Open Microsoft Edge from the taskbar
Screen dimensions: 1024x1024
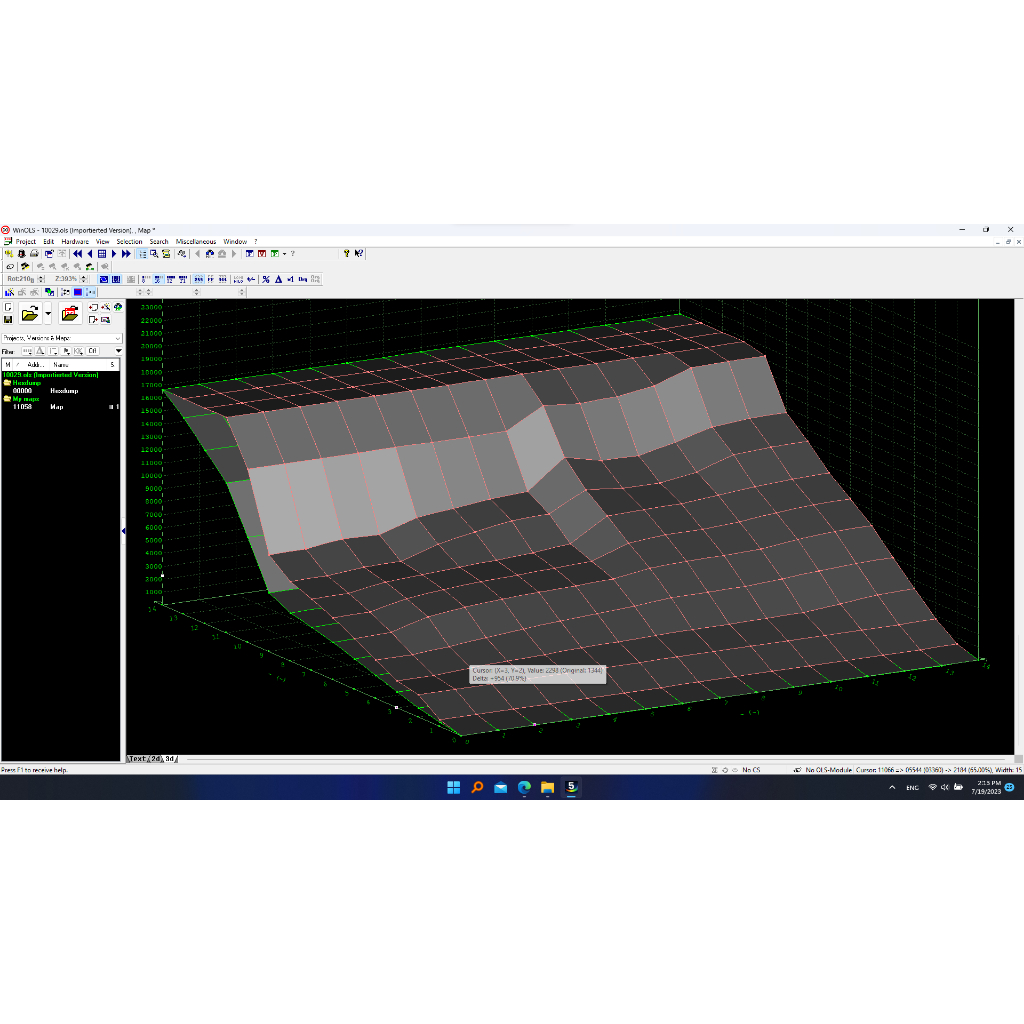coord(524,787)
